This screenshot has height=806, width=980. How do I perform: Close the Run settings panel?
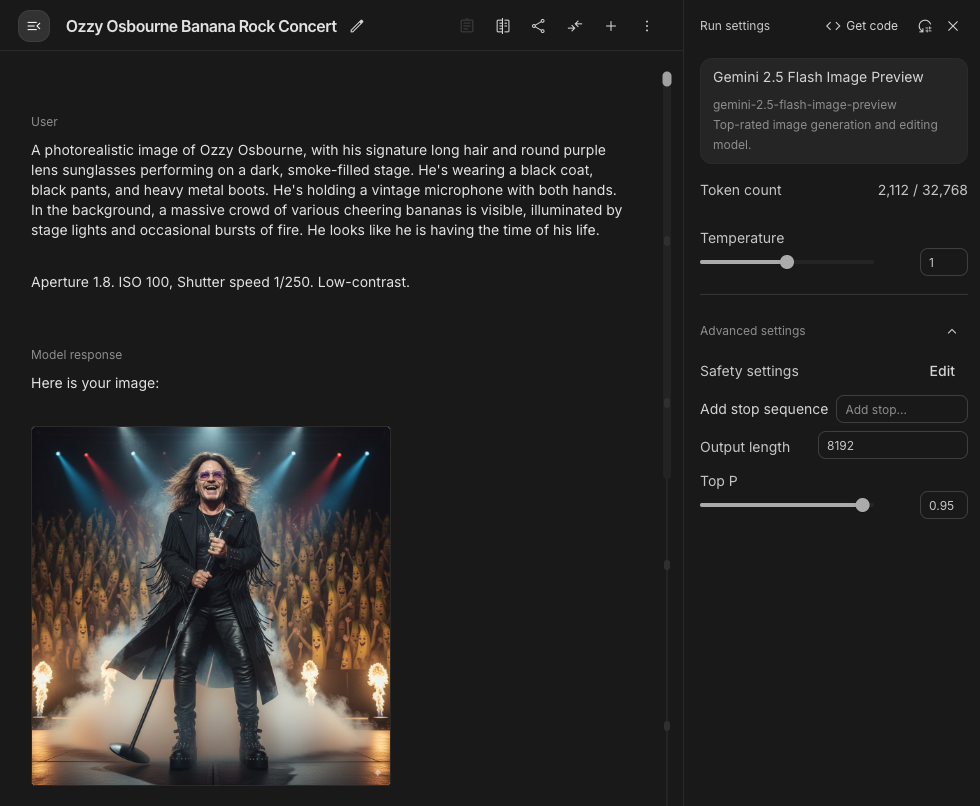[952, 26]
